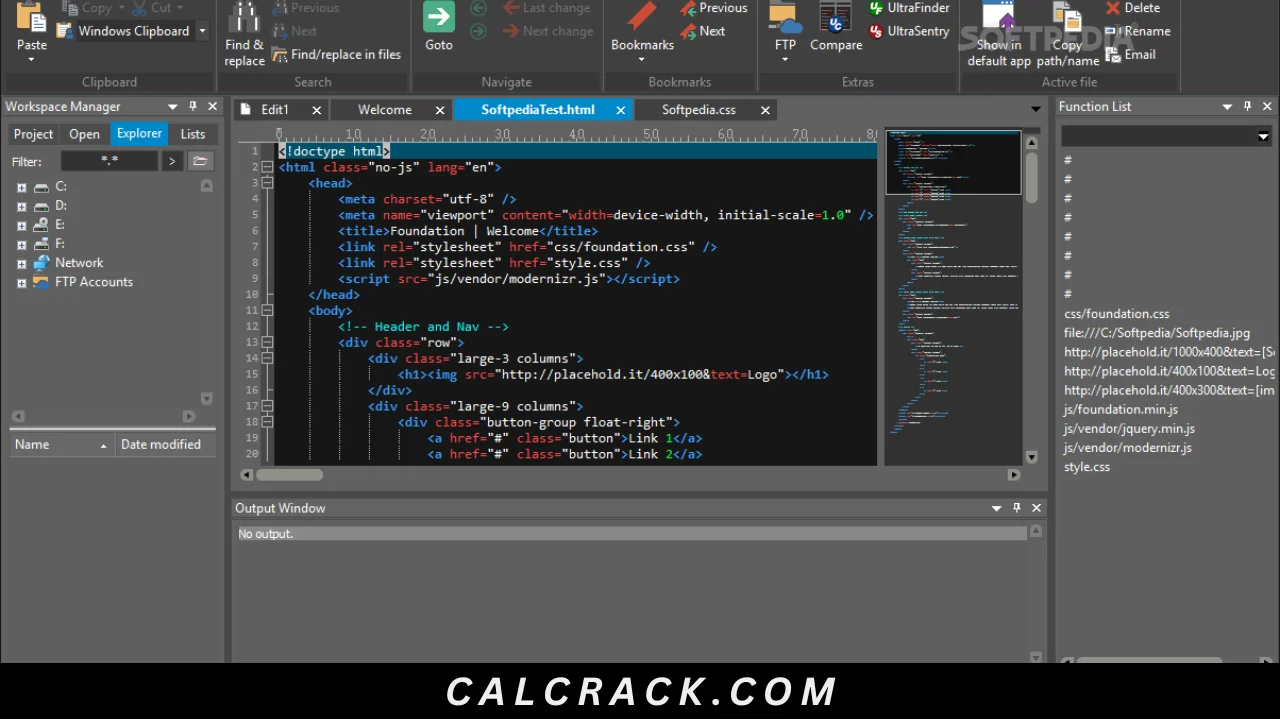Click the Filter go arrow button

172,161
